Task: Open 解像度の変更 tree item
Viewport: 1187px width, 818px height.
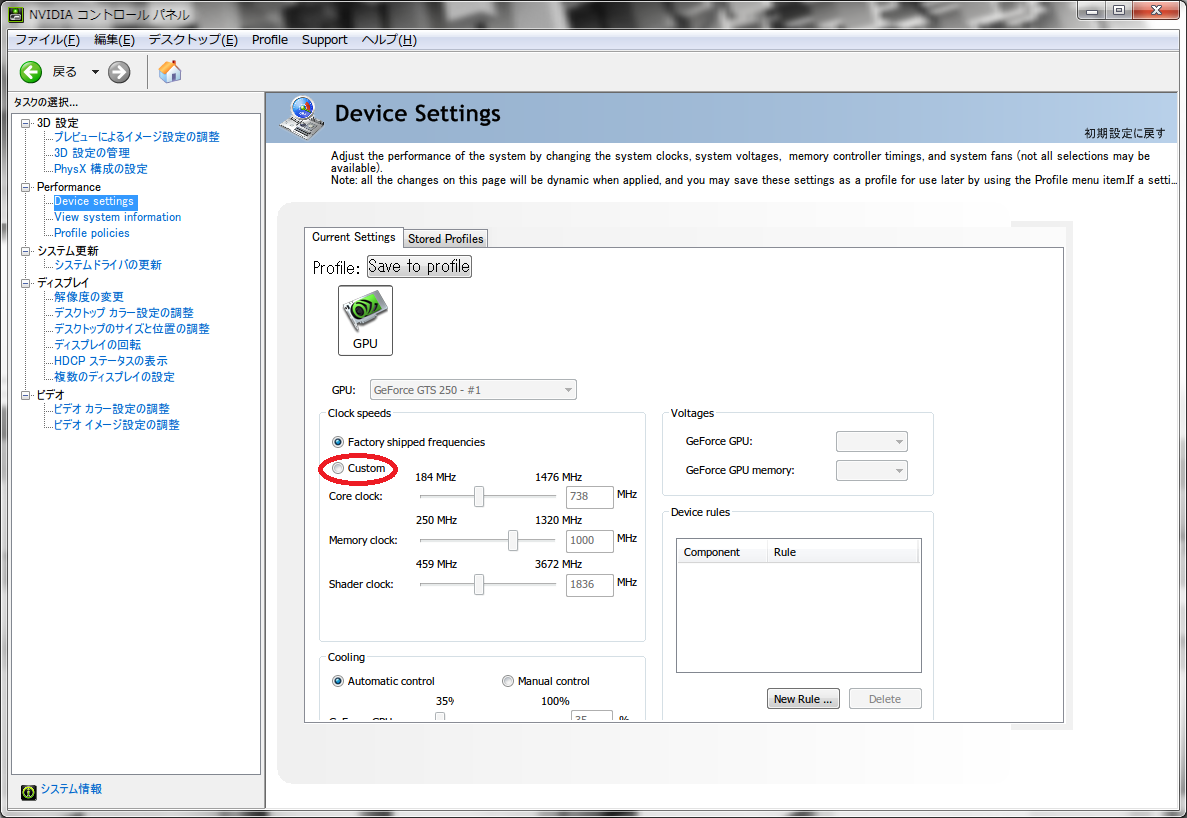Action: pos(89,297)
